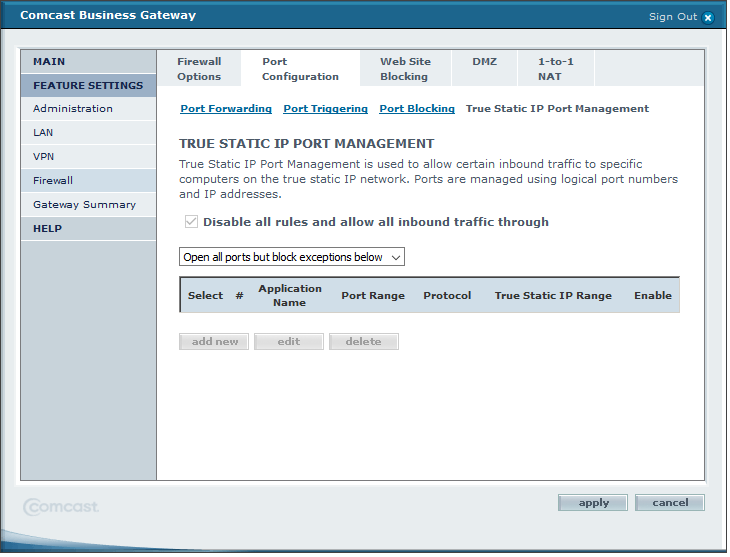Click the Port Range column header

374,297
